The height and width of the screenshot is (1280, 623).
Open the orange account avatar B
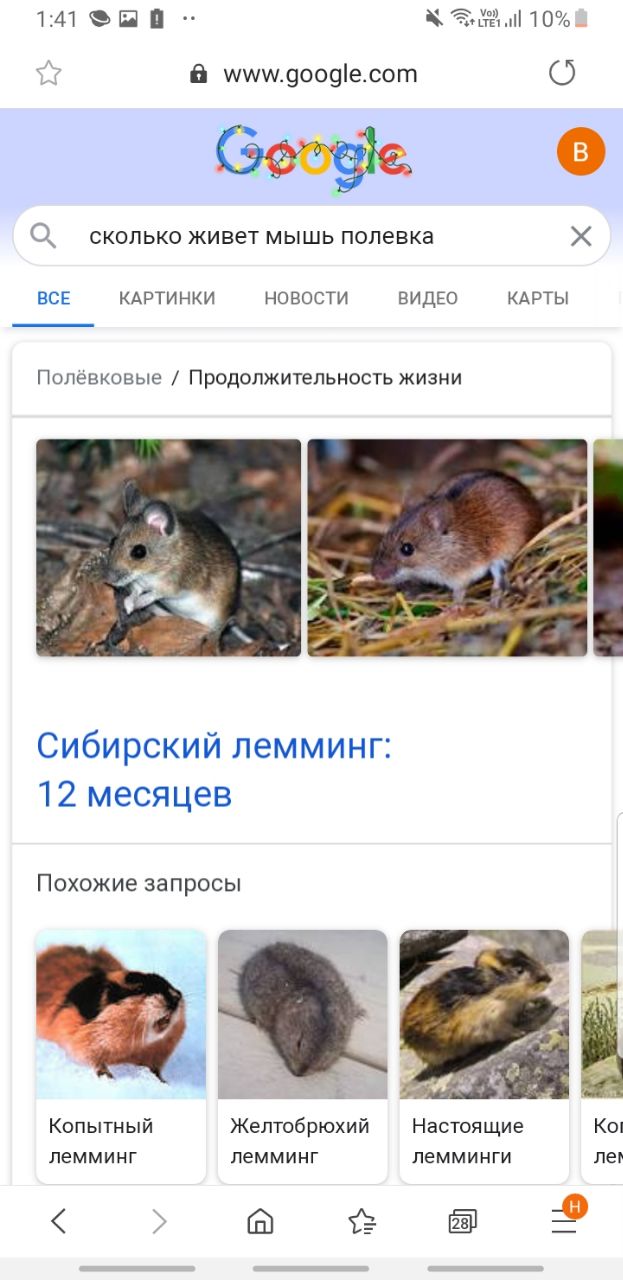(580, 152)
